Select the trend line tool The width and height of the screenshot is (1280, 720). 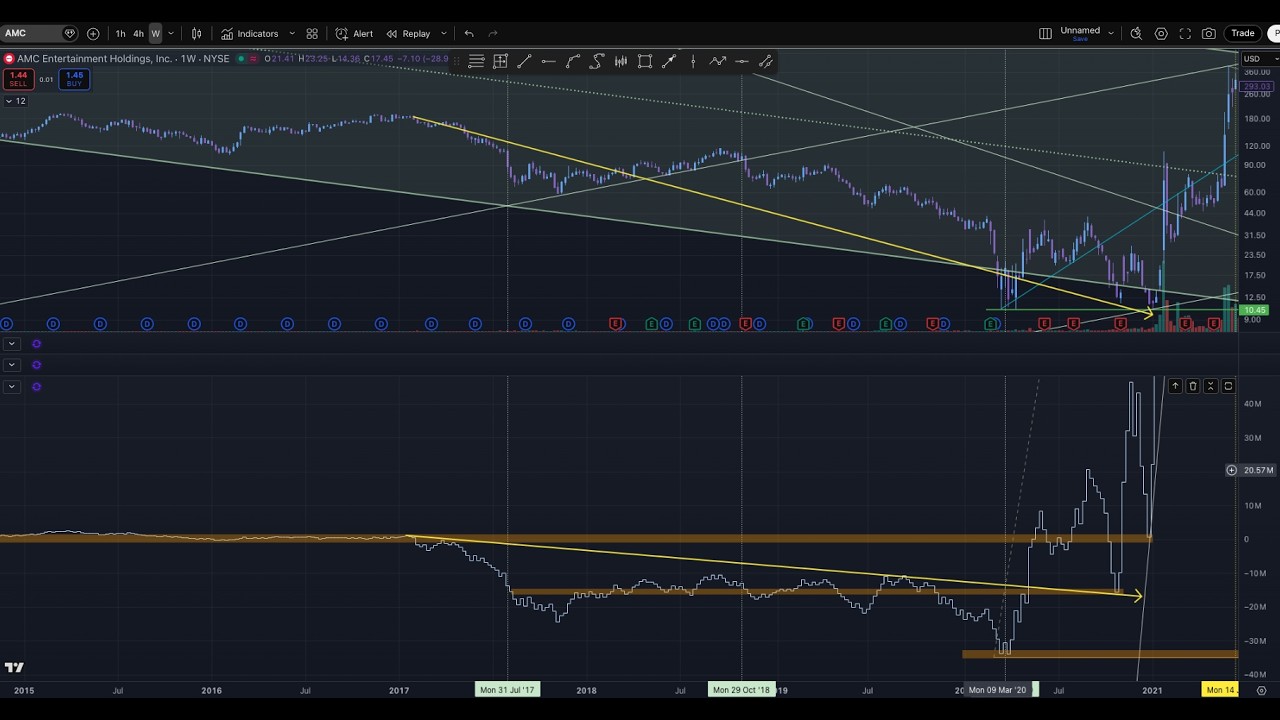pos(525,62)
